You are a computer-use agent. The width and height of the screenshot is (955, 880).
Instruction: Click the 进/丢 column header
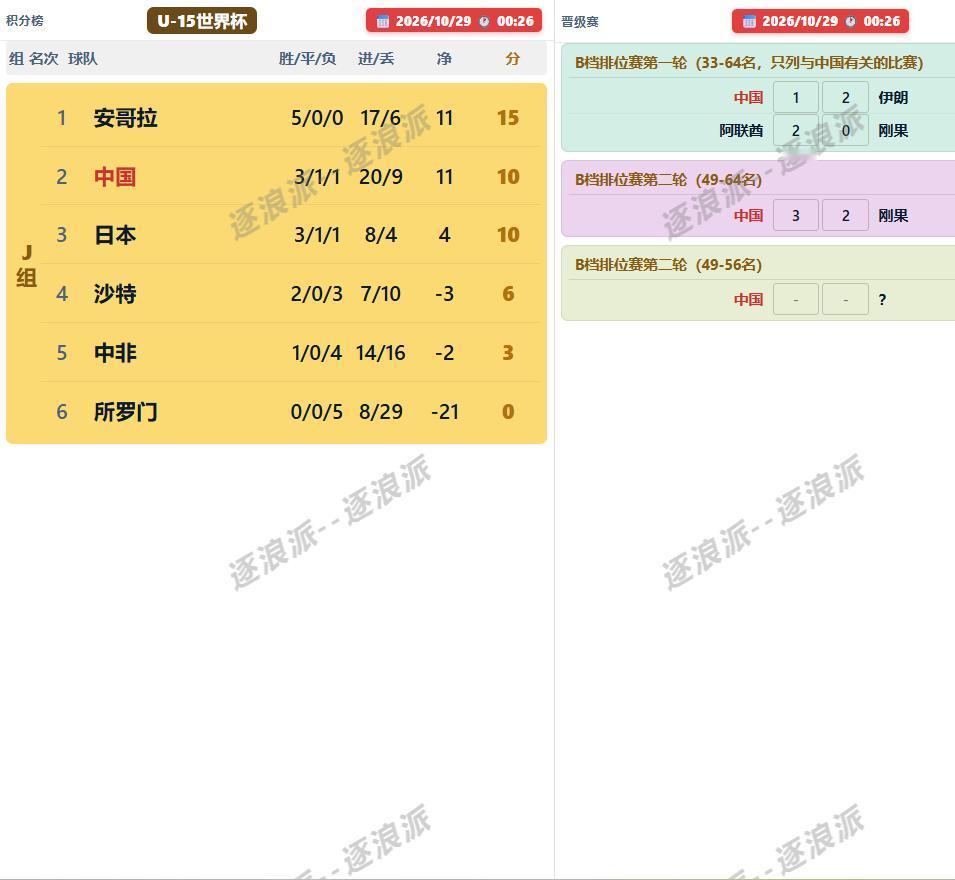(x=376, y=58)
